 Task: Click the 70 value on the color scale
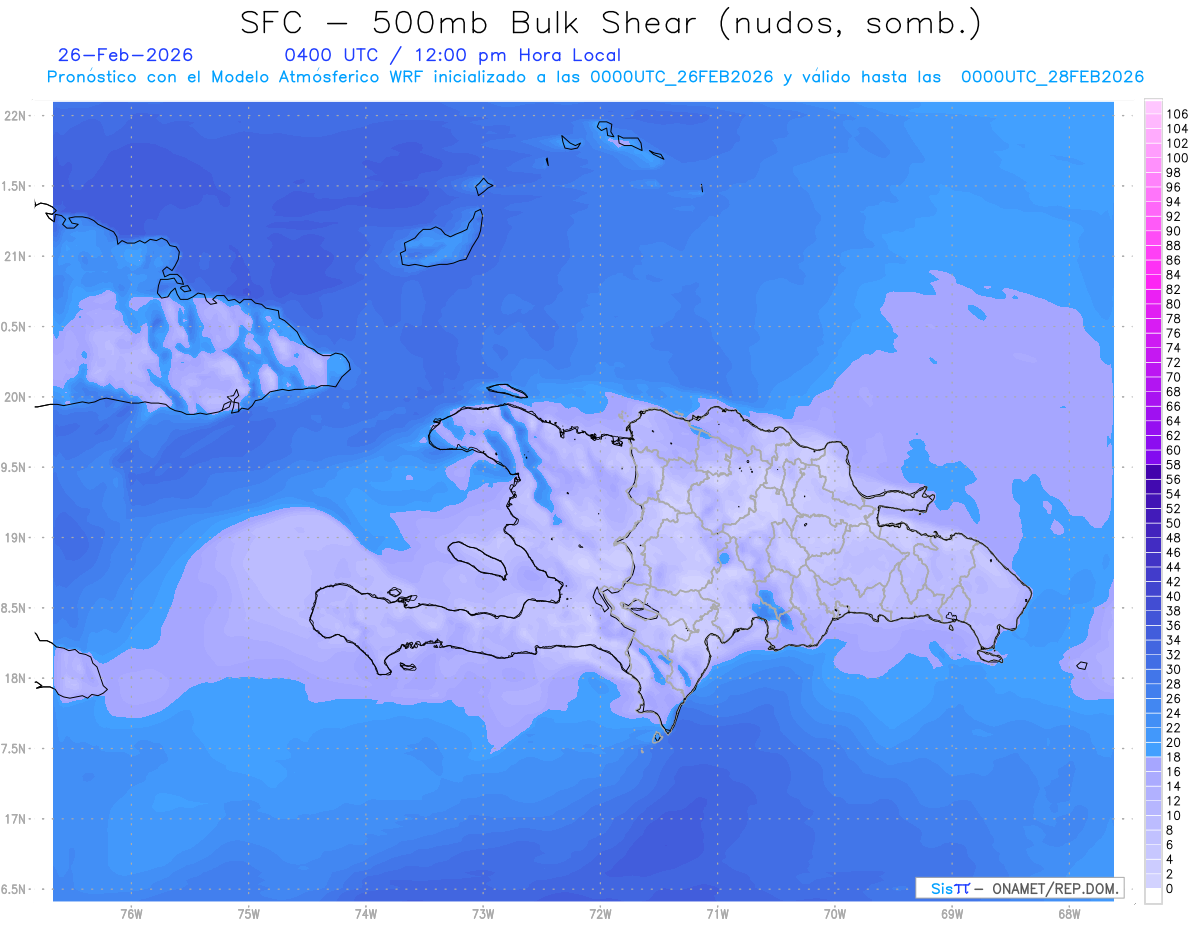click(x=1174, y=377)
